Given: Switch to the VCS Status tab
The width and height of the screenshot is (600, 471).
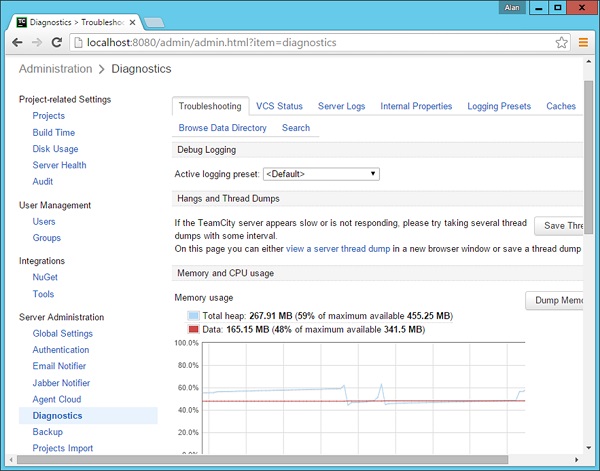Looking at the screenshot, I should [279, 106].
